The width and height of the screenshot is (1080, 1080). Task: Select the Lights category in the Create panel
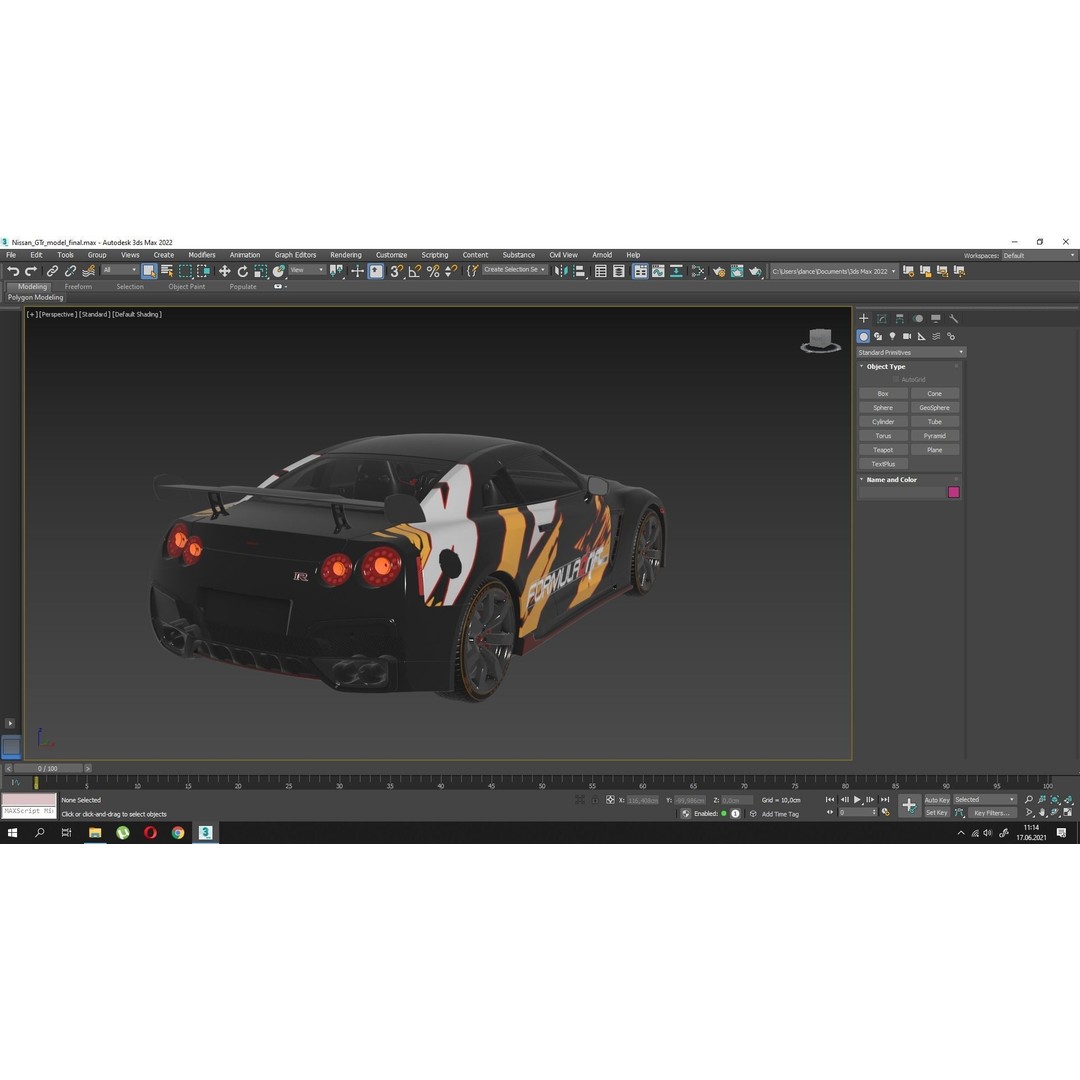(892, 336)
